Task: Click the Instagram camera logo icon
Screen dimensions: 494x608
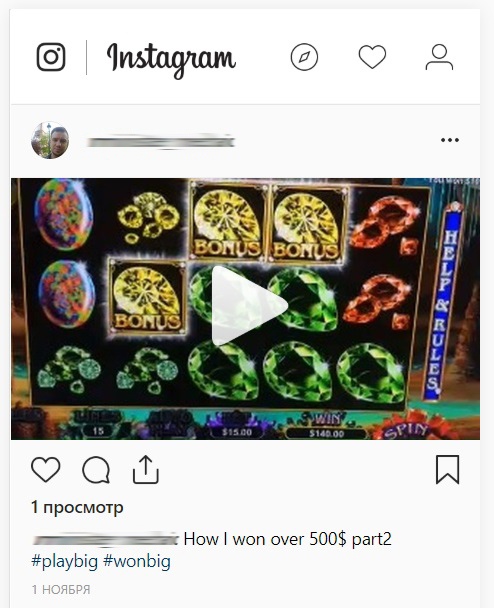Action: point(51,57)
